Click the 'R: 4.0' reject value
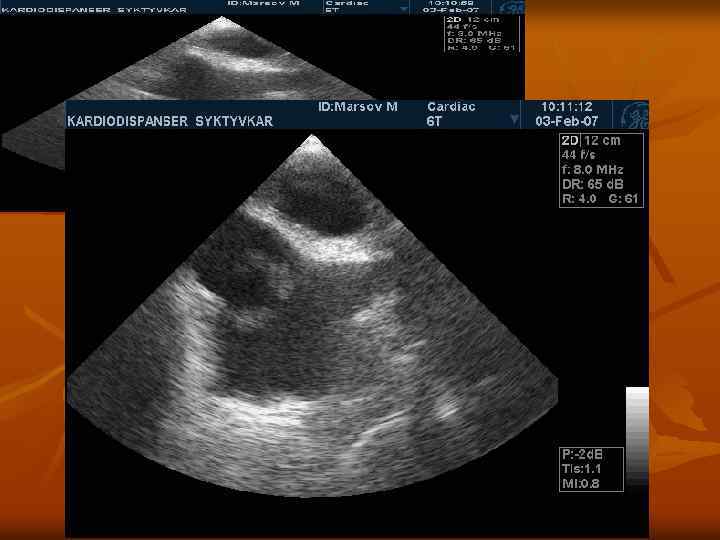The width and height of the screenshot is (720, 540). (x=579, y=199)
